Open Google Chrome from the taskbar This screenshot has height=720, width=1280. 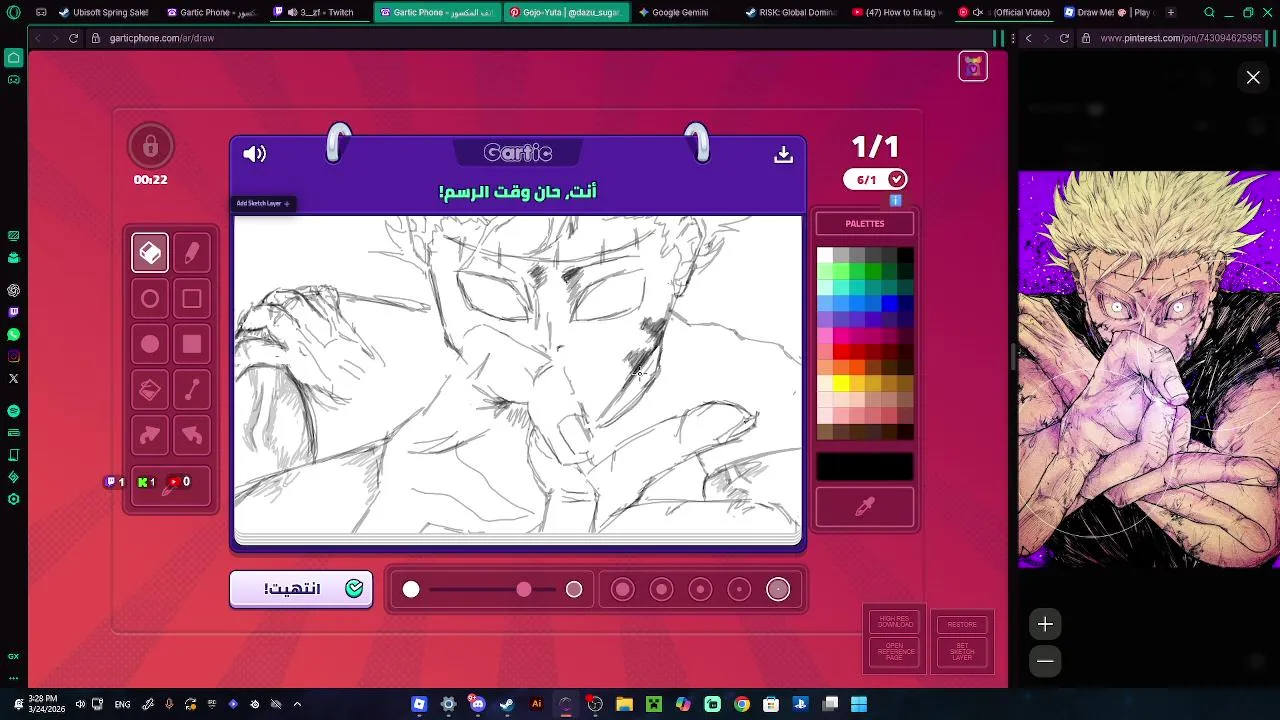coord(741,704)
